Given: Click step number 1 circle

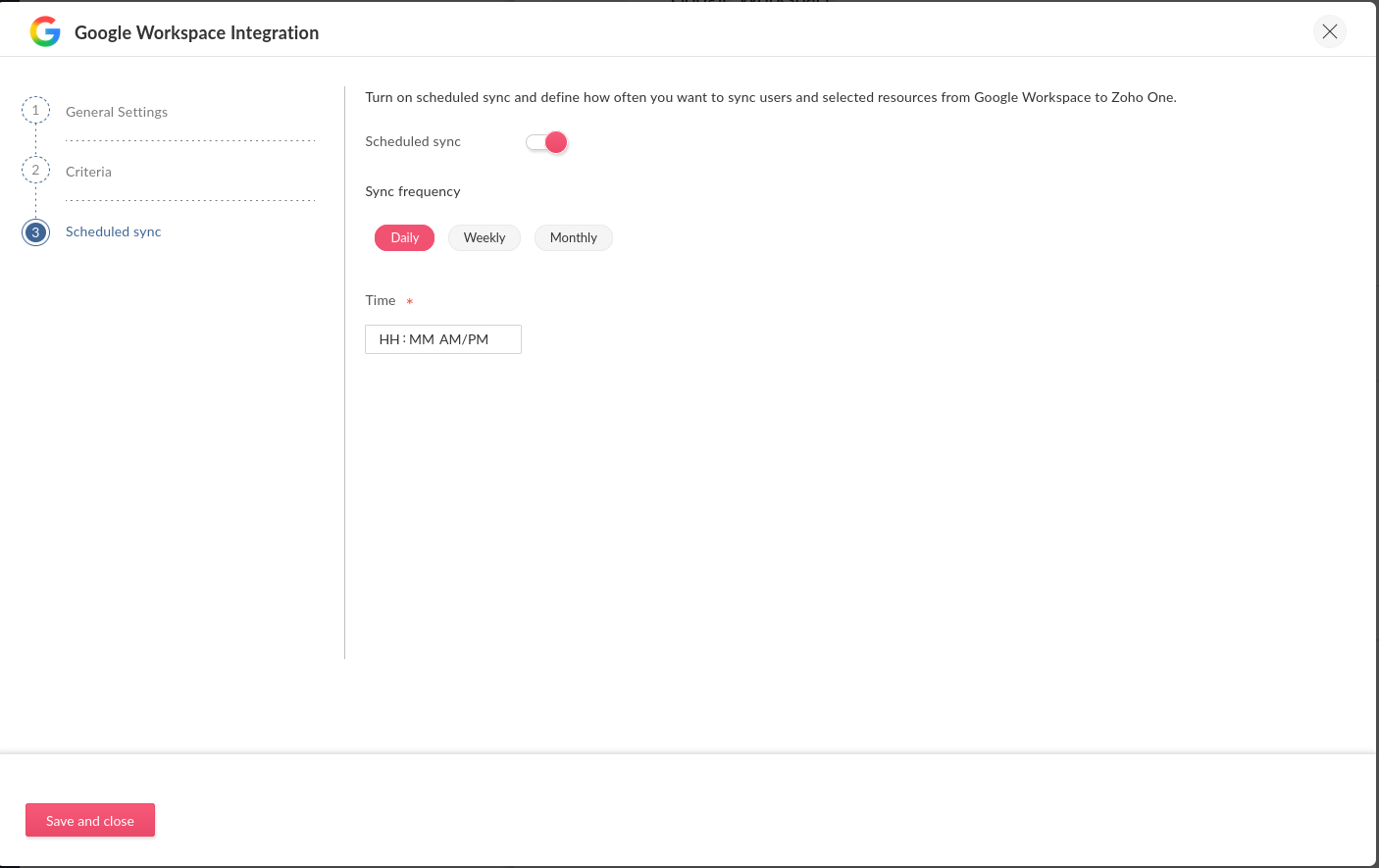Looking at the screenshot, I should point(36,111).
